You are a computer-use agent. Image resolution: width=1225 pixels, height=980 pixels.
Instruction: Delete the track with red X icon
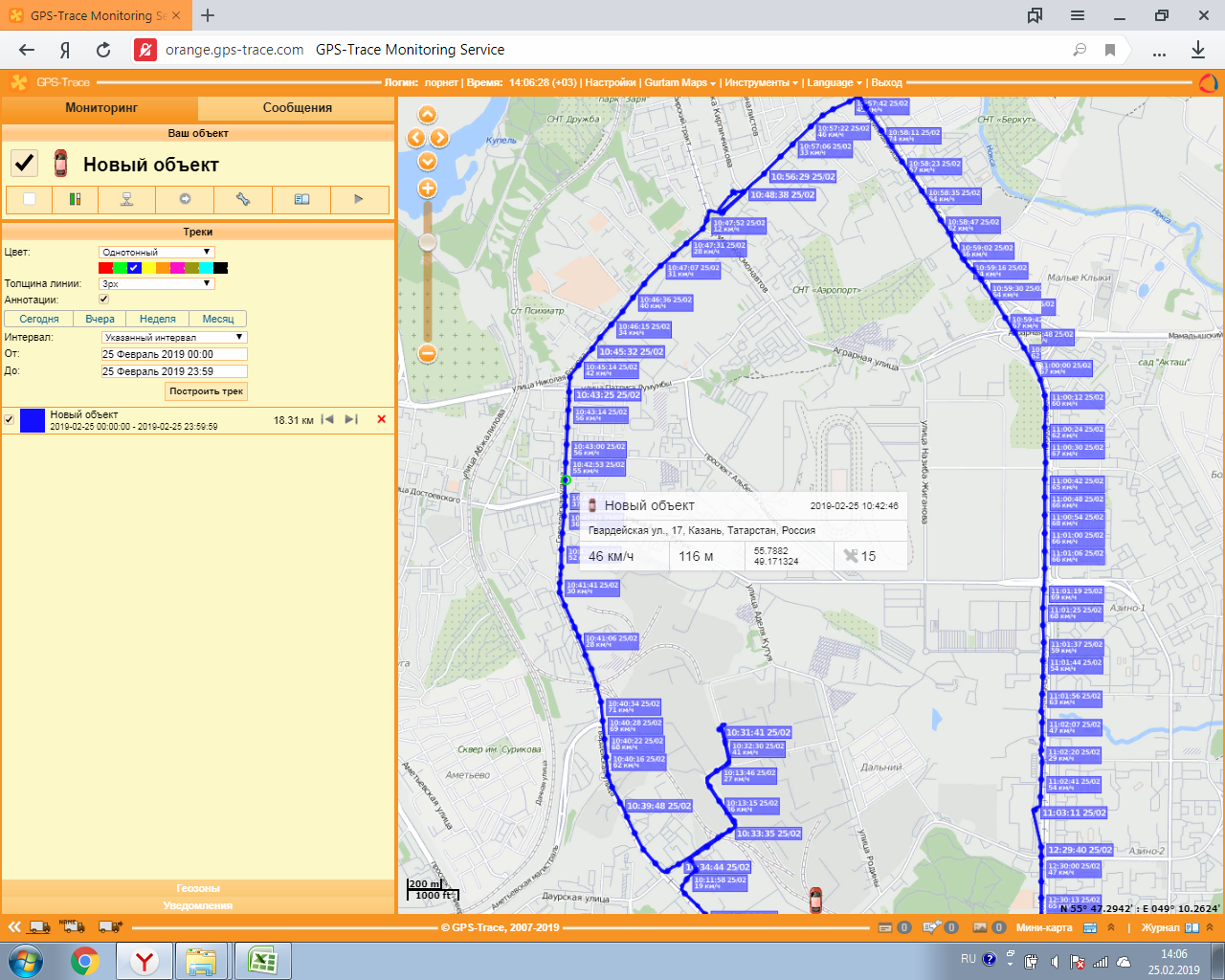(x=381, y=419)
